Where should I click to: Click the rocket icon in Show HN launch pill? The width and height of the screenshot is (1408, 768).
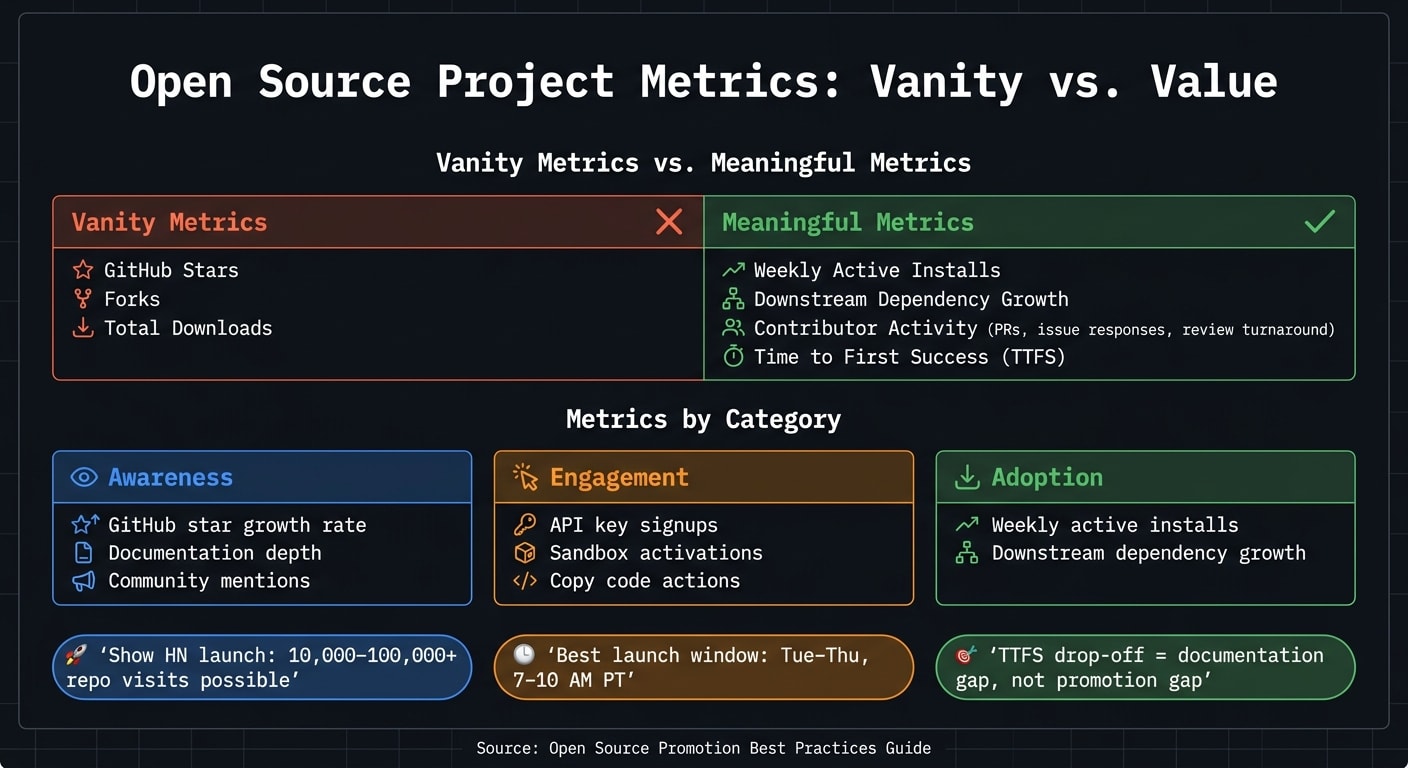[76, 656]
